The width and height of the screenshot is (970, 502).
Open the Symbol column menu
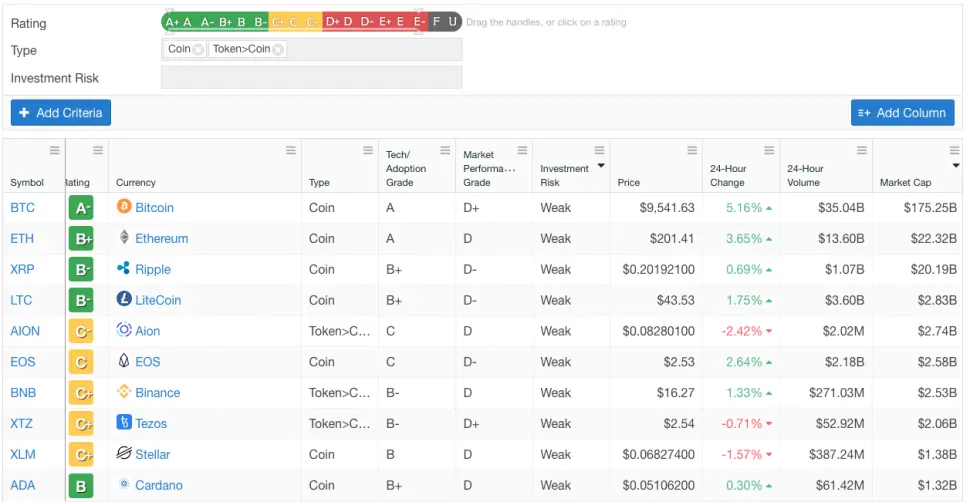55,150
